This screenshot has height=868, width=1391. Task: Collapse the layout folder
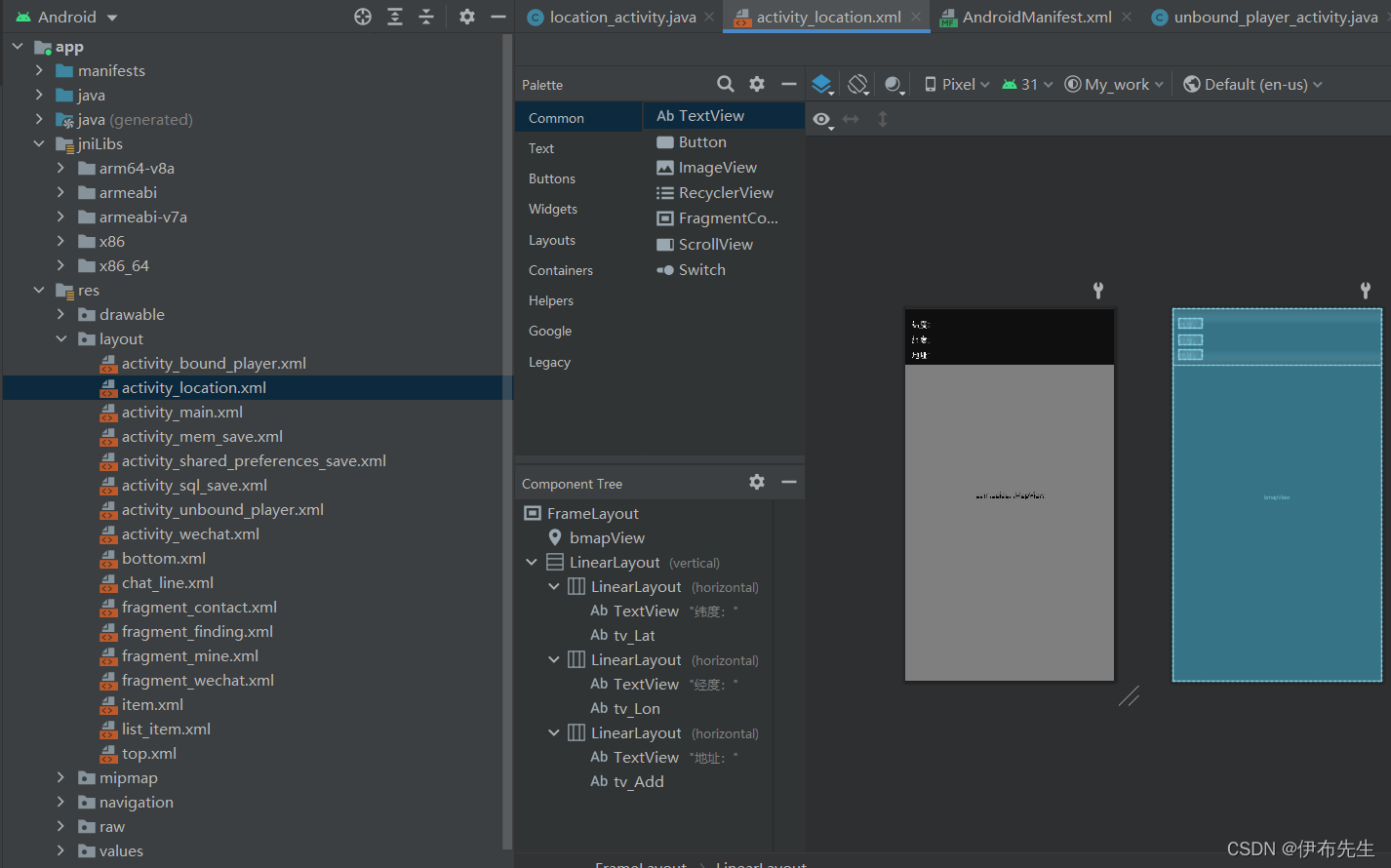(60, 338)
